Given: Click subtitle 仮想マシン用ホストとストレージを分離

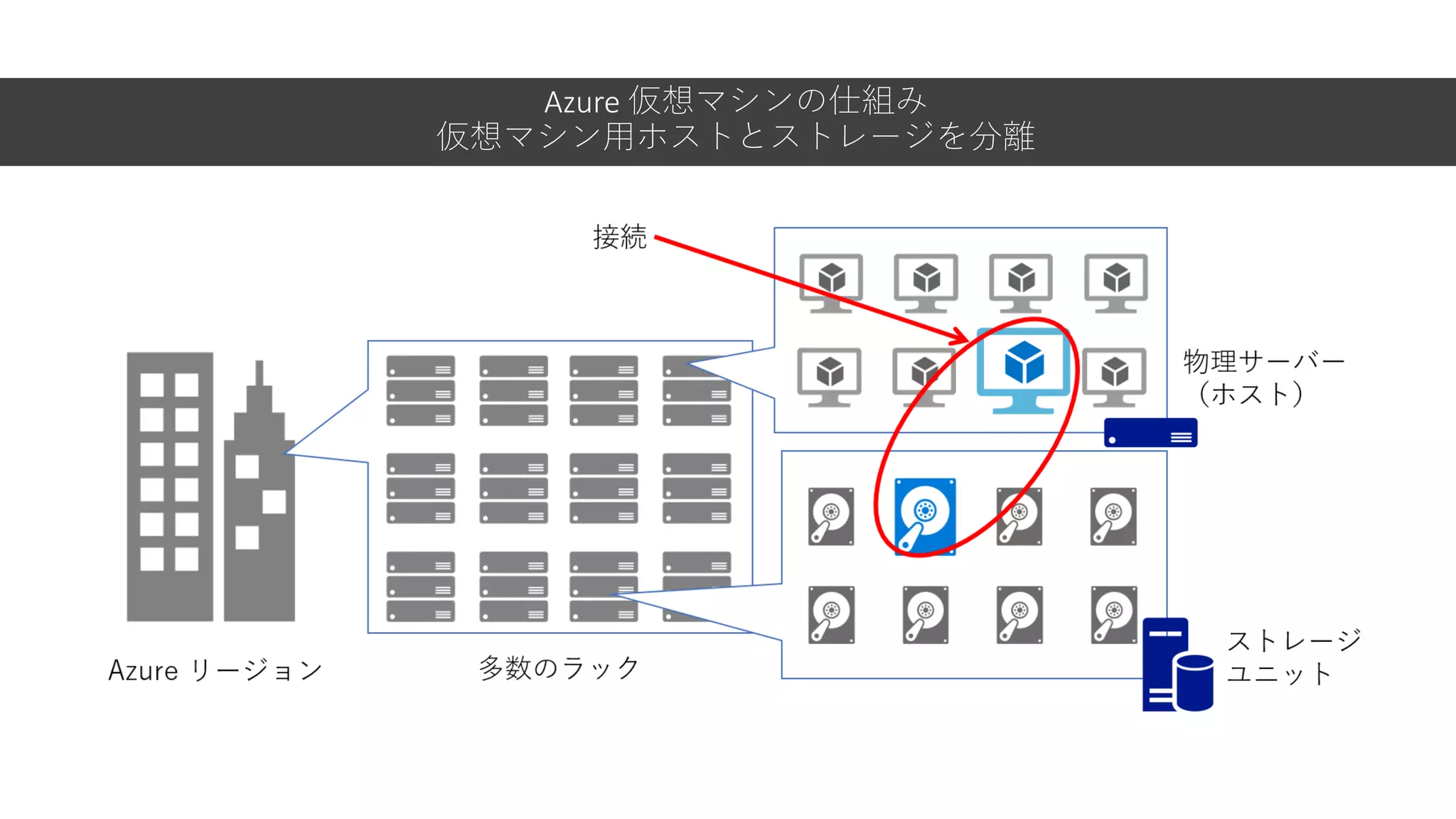Looking at the screenshot, I should coord(736,136).
